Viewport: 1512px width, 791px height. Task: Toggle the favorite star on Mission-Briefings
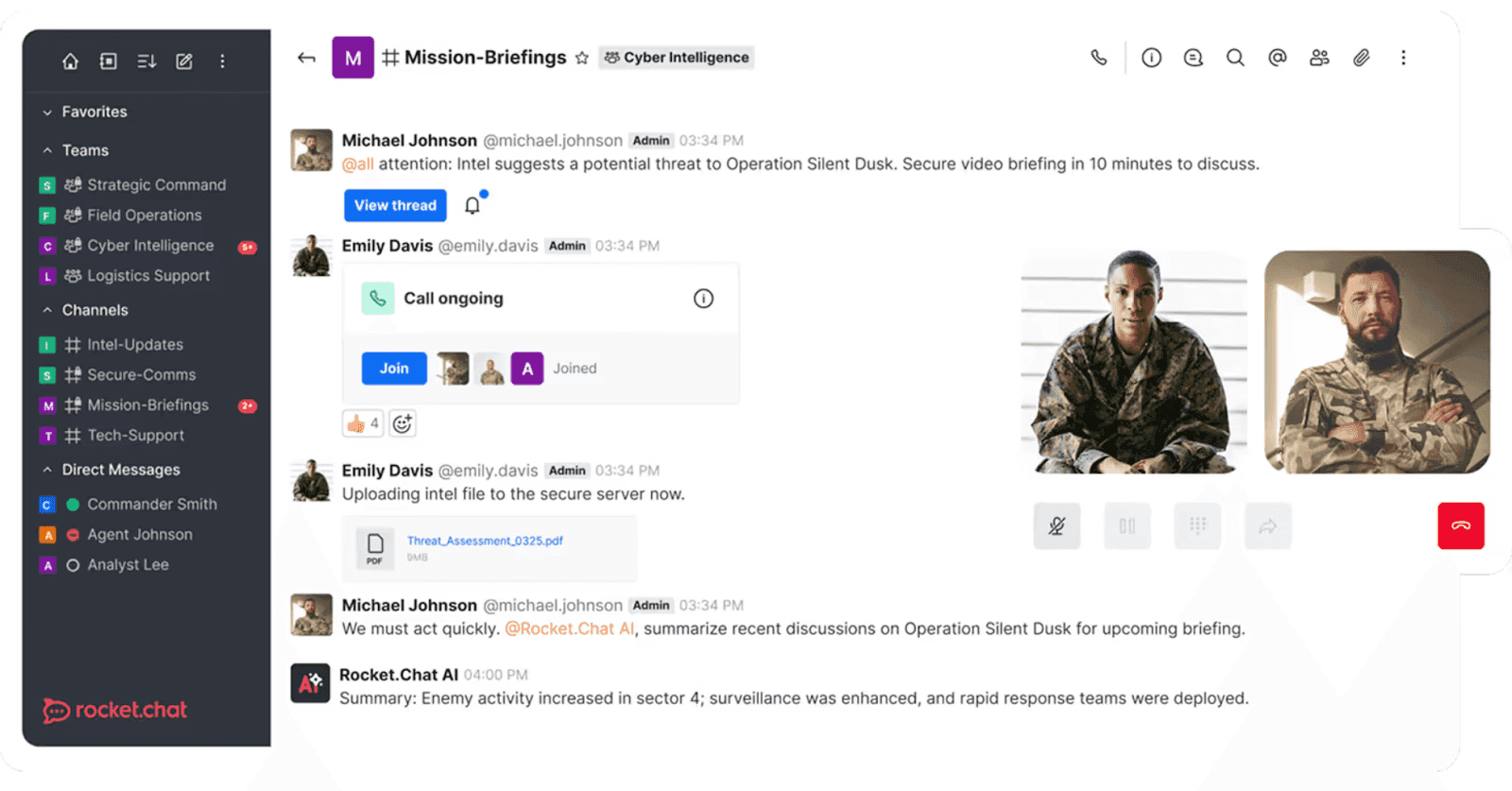[580, 58]
